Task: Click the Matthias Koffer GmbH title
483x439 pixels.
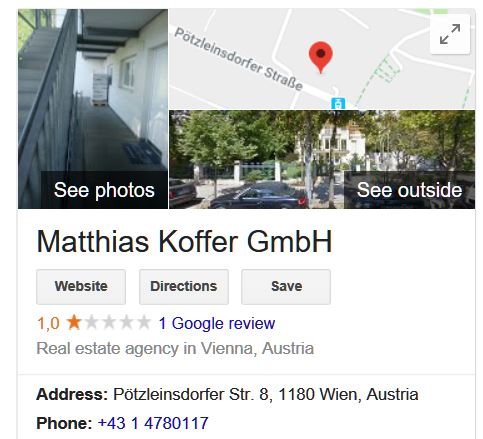Action: (184, 241)
